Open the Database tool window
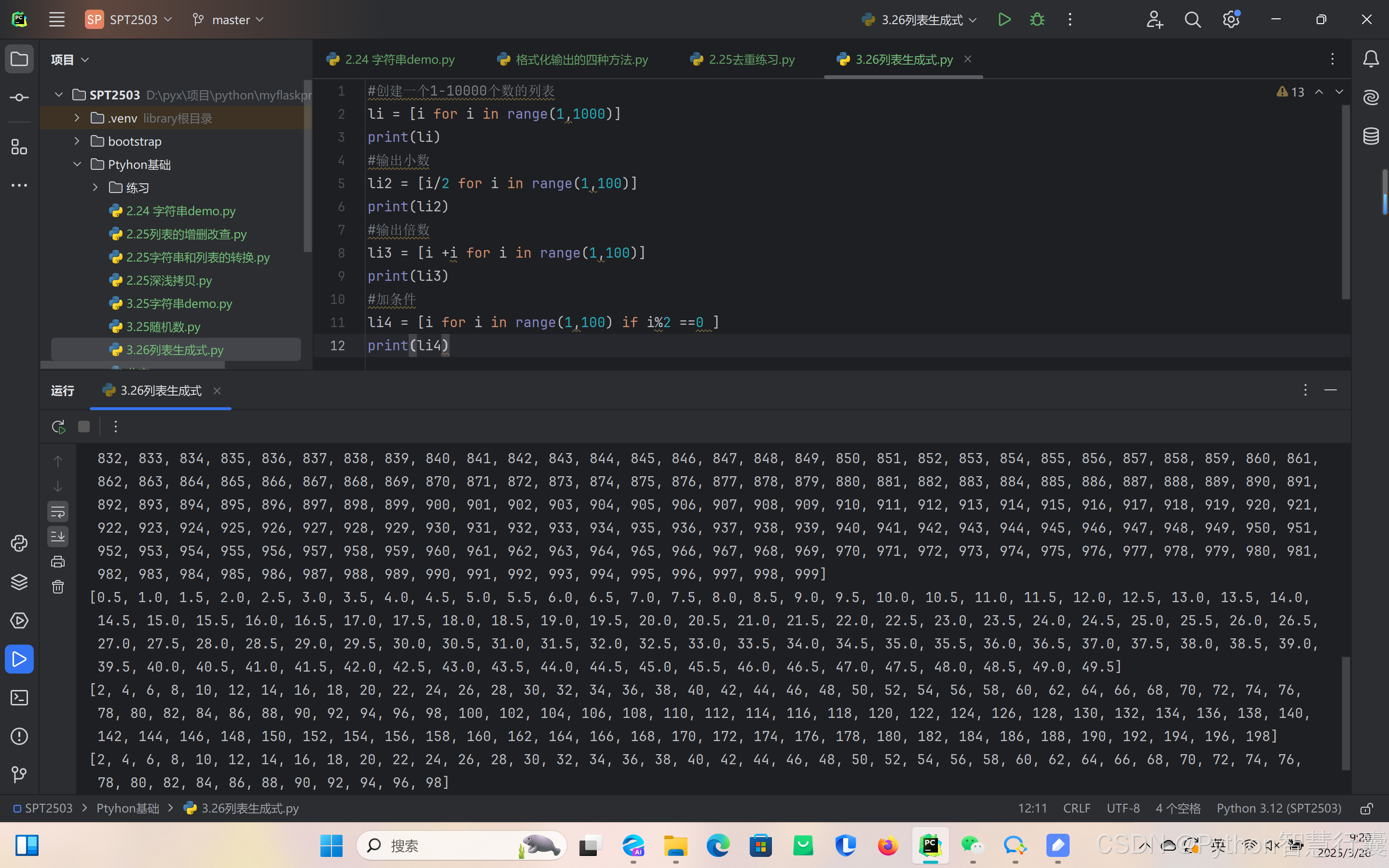The width and height of the screenshot is (1389, 868). (x=1371, y=136)
